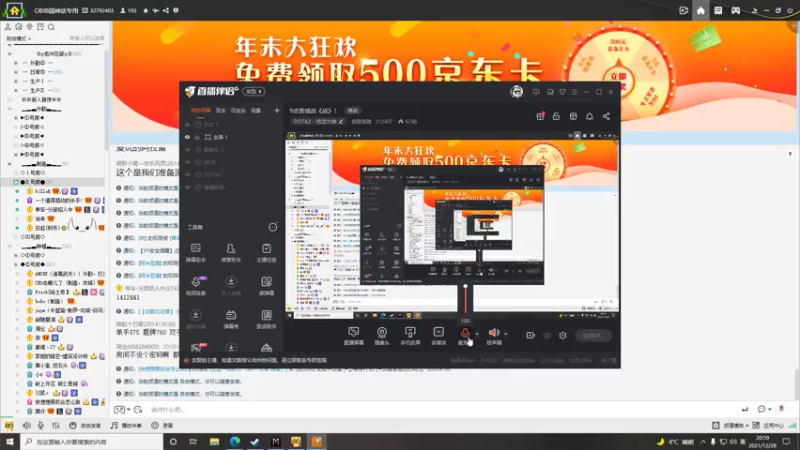Expand the 生产 I channel tree node
Image resolution: width=800 pixels, height=450 pixels.
click(16, 81)
